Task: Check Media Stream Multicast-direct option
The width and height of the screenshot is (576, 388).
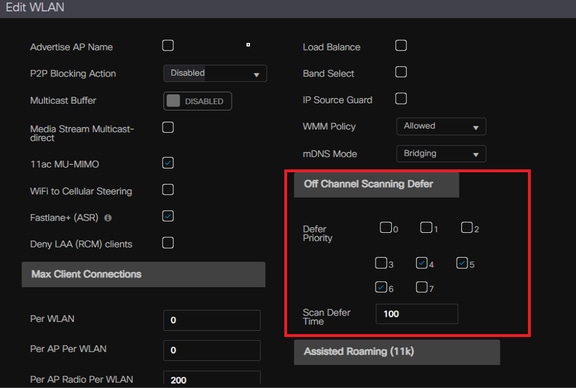Action: click(168, 127)
